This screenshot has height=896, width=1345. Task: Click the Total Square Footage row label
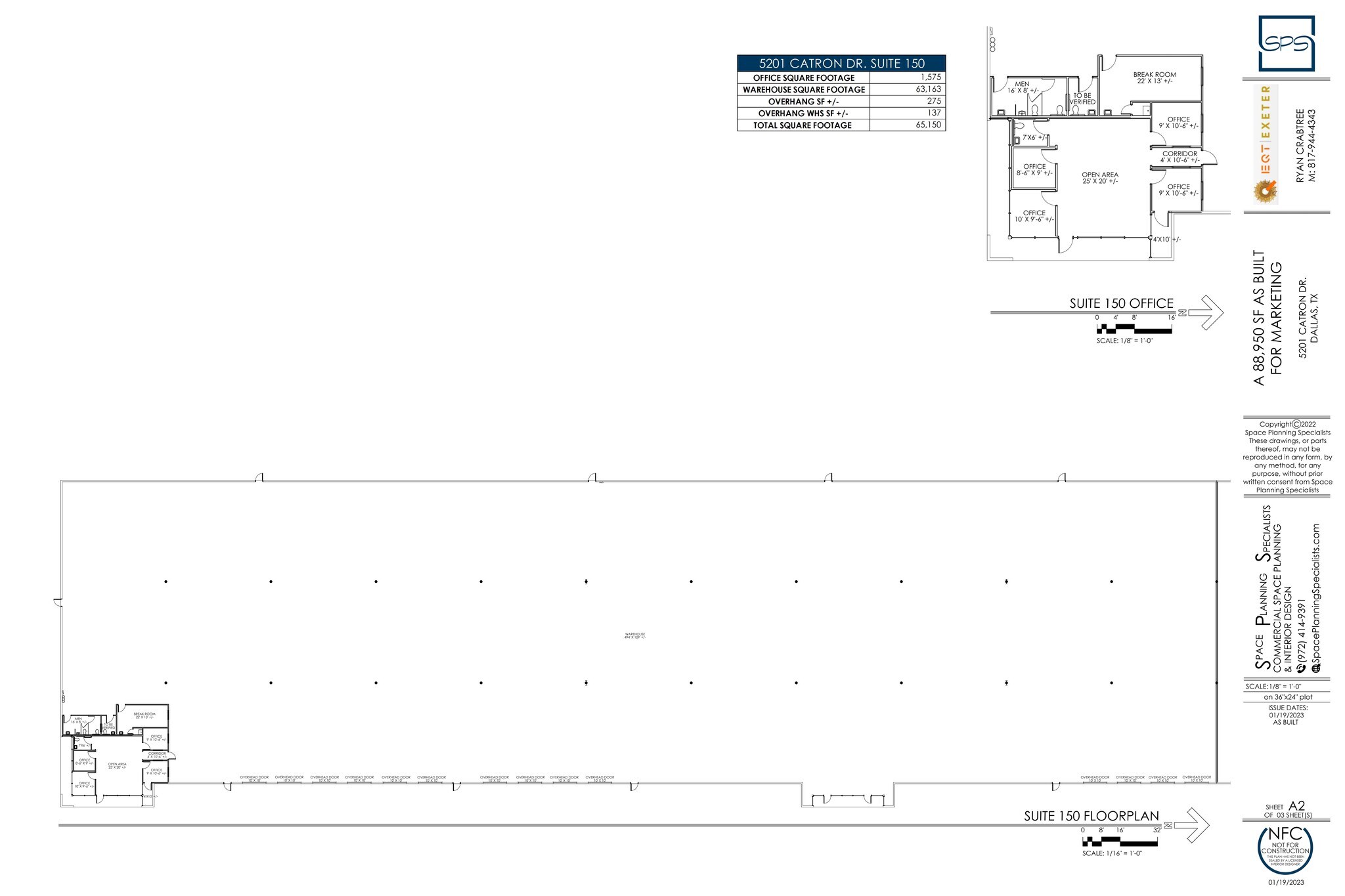pyautogui.click(x=802, y=125)
